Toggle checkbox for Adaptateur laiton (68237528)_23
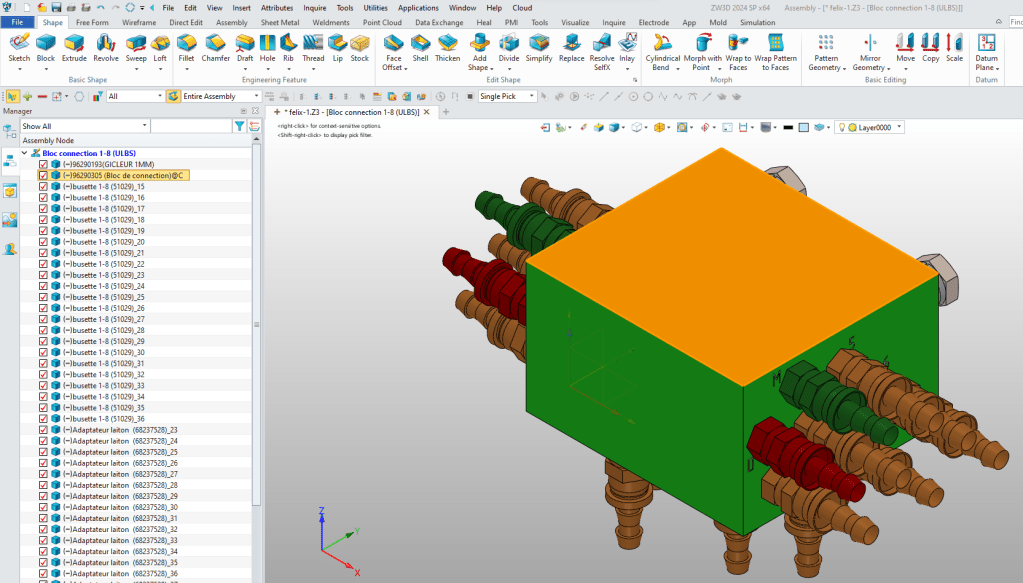The width and height of the screenshot is (1023, 583). (x=43, y=429)
